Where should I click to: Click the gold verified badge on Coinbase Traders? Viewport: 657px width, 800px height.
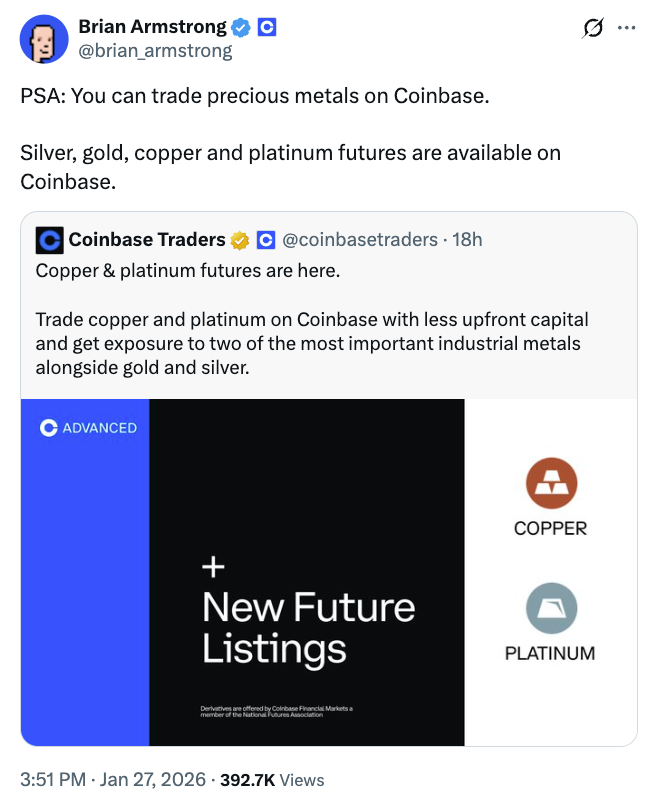[x=240, y=240]
